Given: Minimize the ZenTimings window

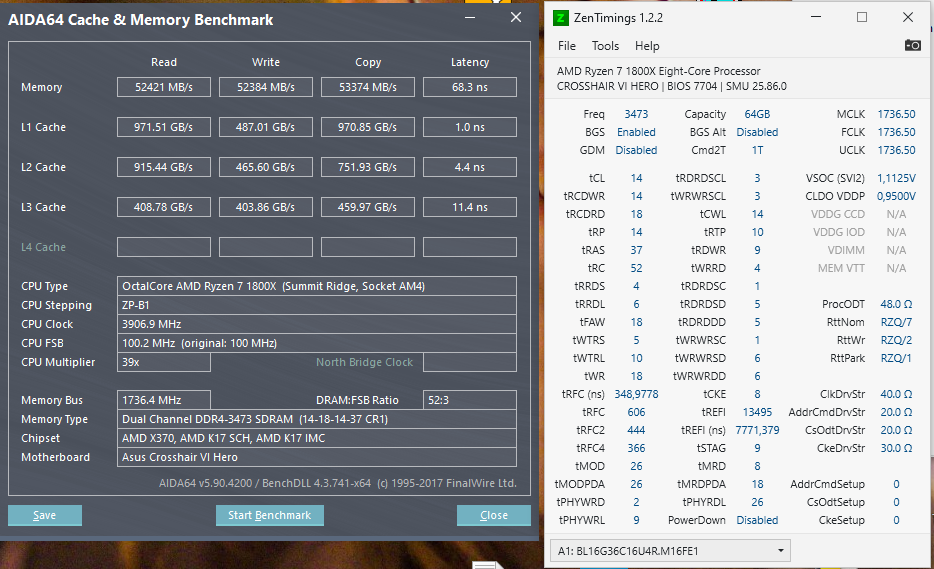Looking at the screenshot, I should point(816,17).
